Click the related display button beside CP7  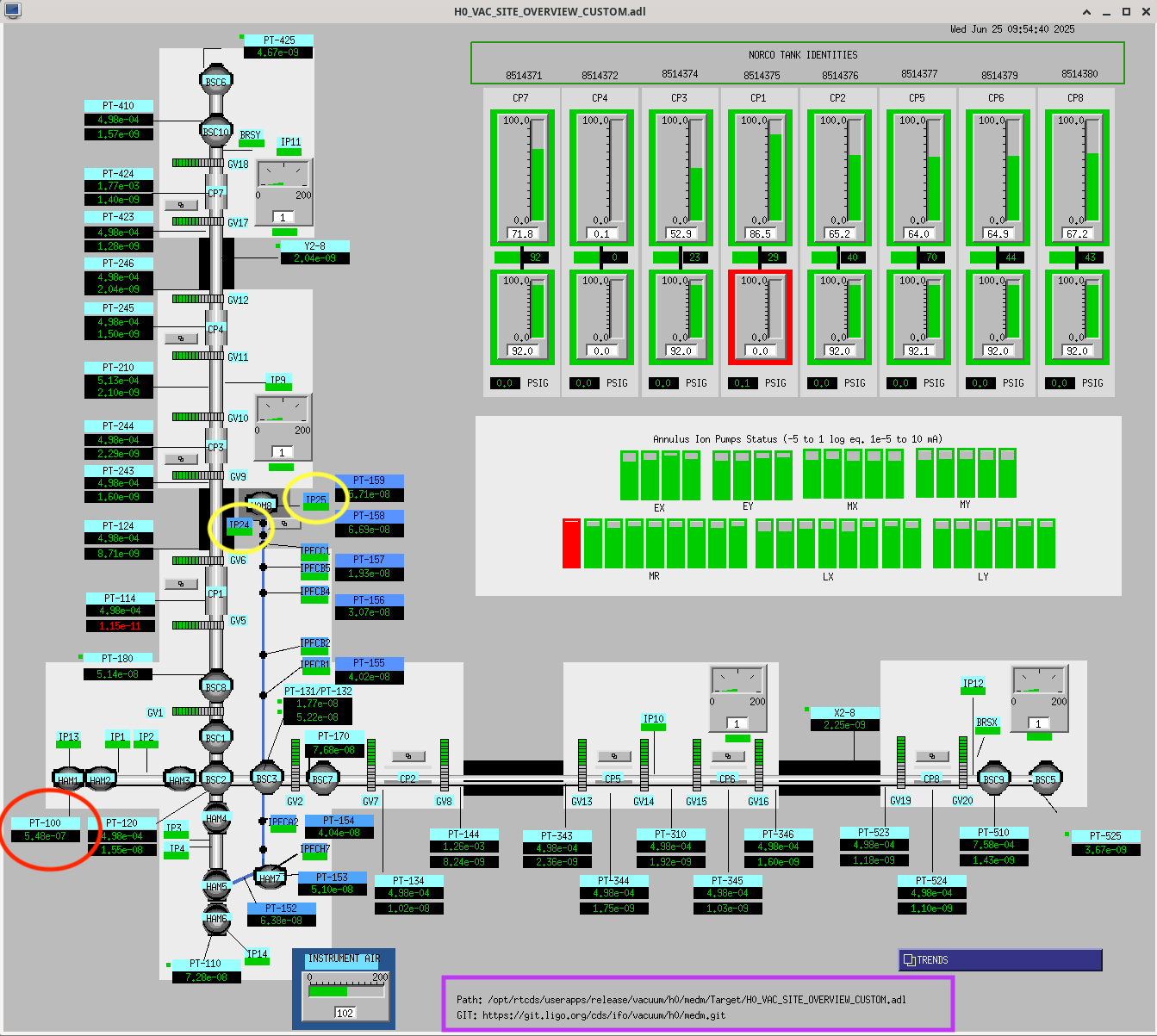[x=181, y=205]
